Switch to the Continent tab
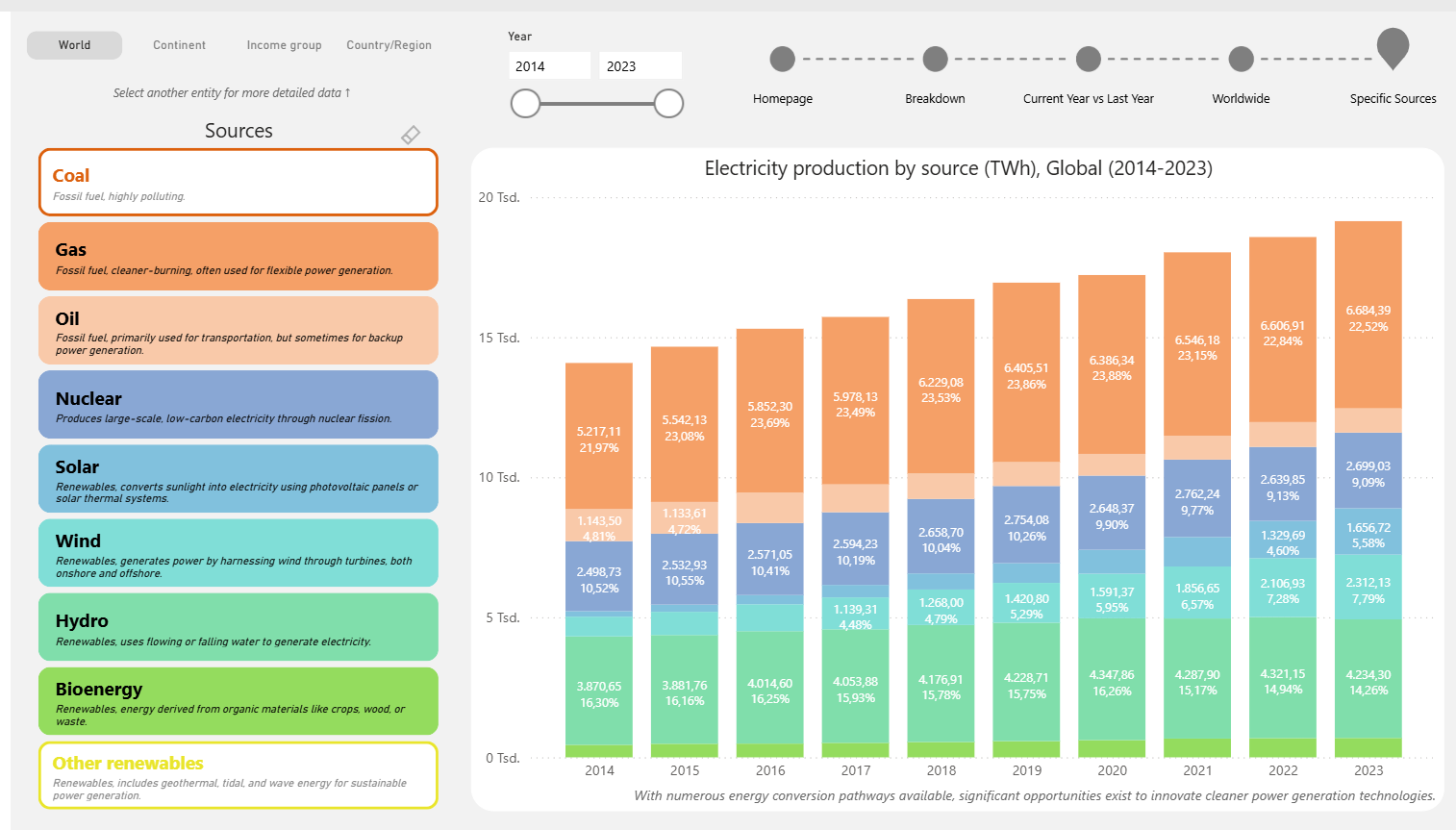The image size is (1456, 830). coord(179,45)
